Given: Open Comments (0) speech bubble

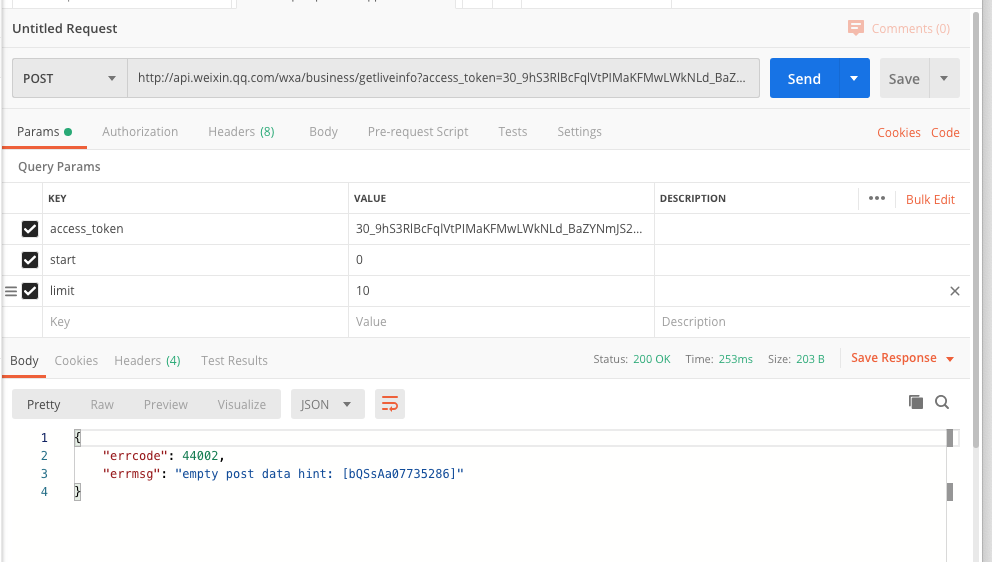Looking at the screenshot, I should point(855,28).
